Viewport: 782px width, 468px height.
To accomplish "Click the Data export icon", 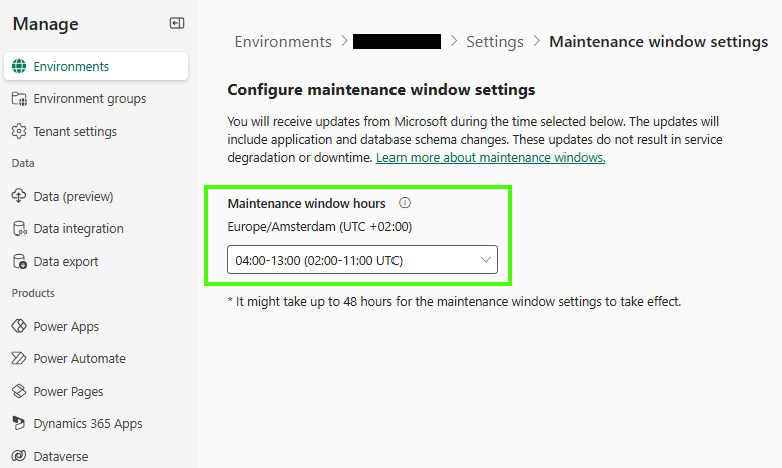I will 18,262.
